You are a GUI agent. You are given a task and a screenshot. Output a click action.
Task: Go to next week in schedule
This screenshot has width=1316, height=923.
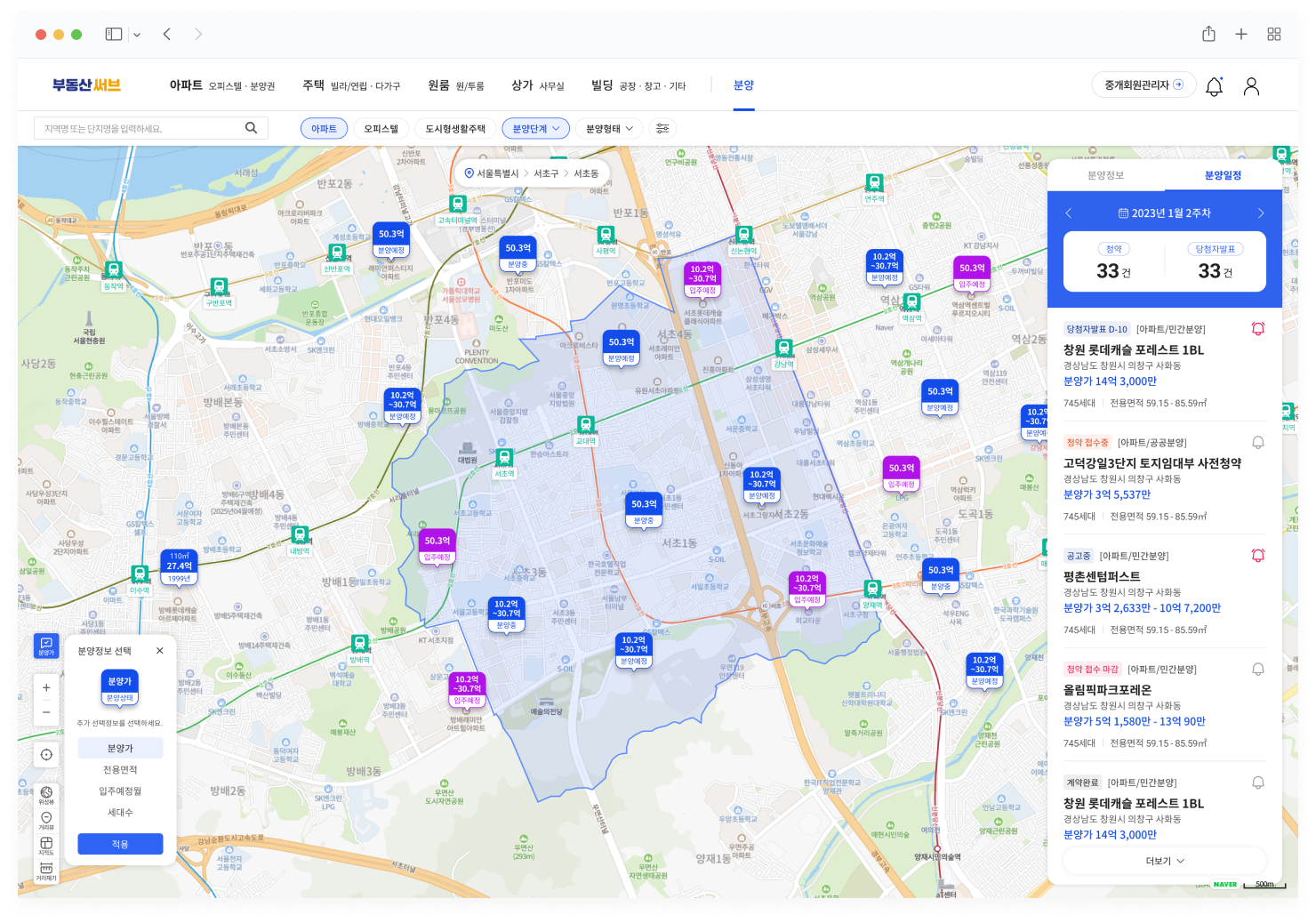pyautogui.click(x=1261, y=213)
